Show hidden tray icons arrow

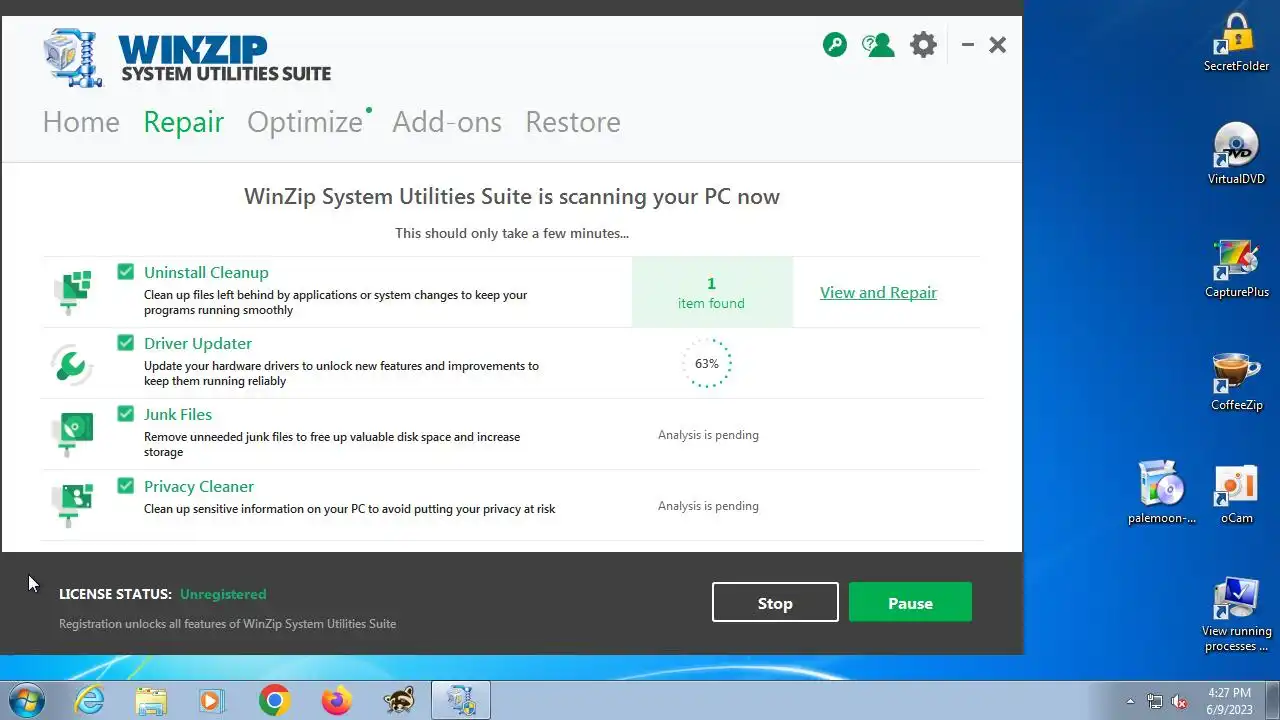click(1130, 701)
